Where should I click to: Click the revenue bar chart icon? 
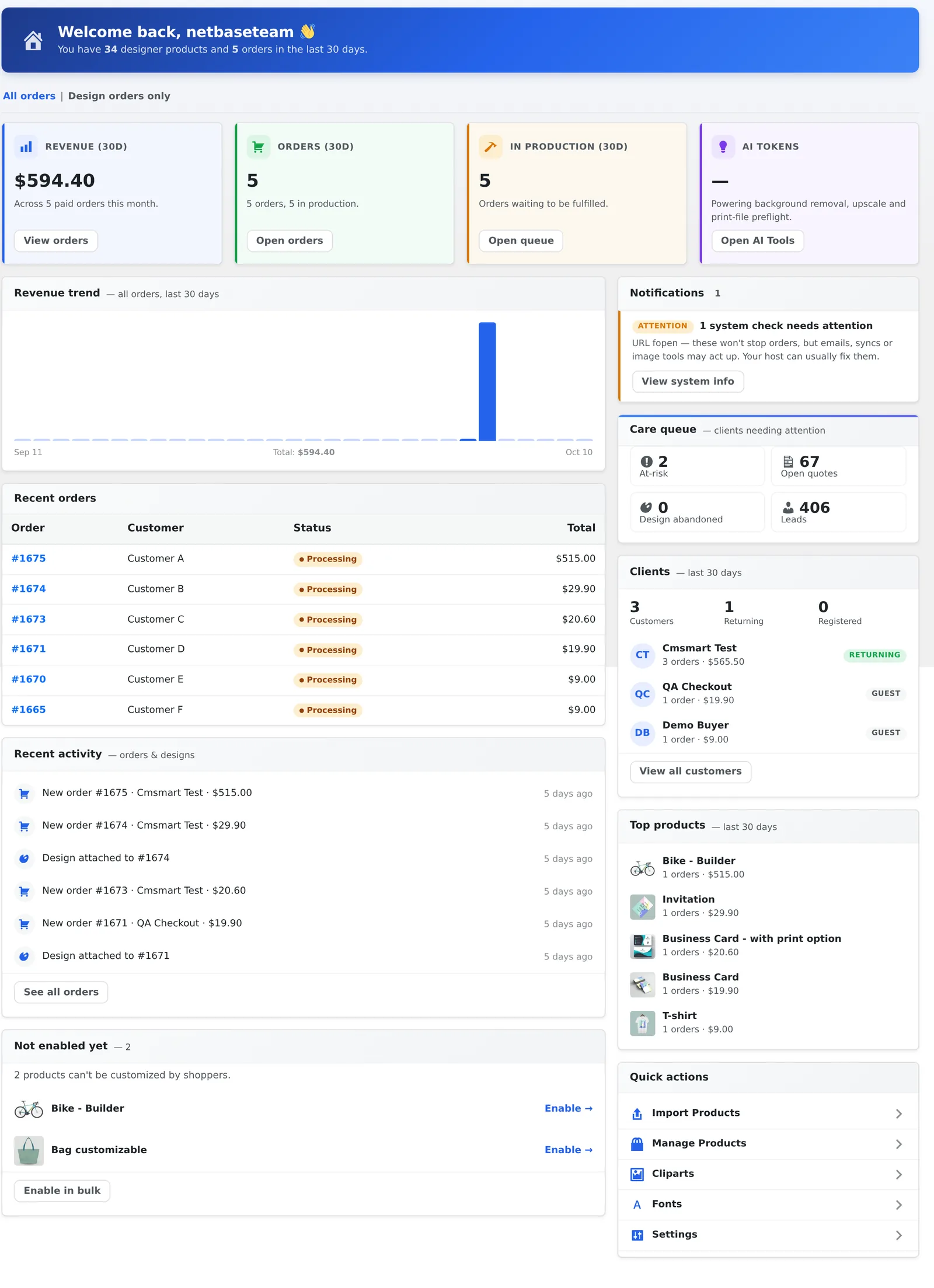26,146
